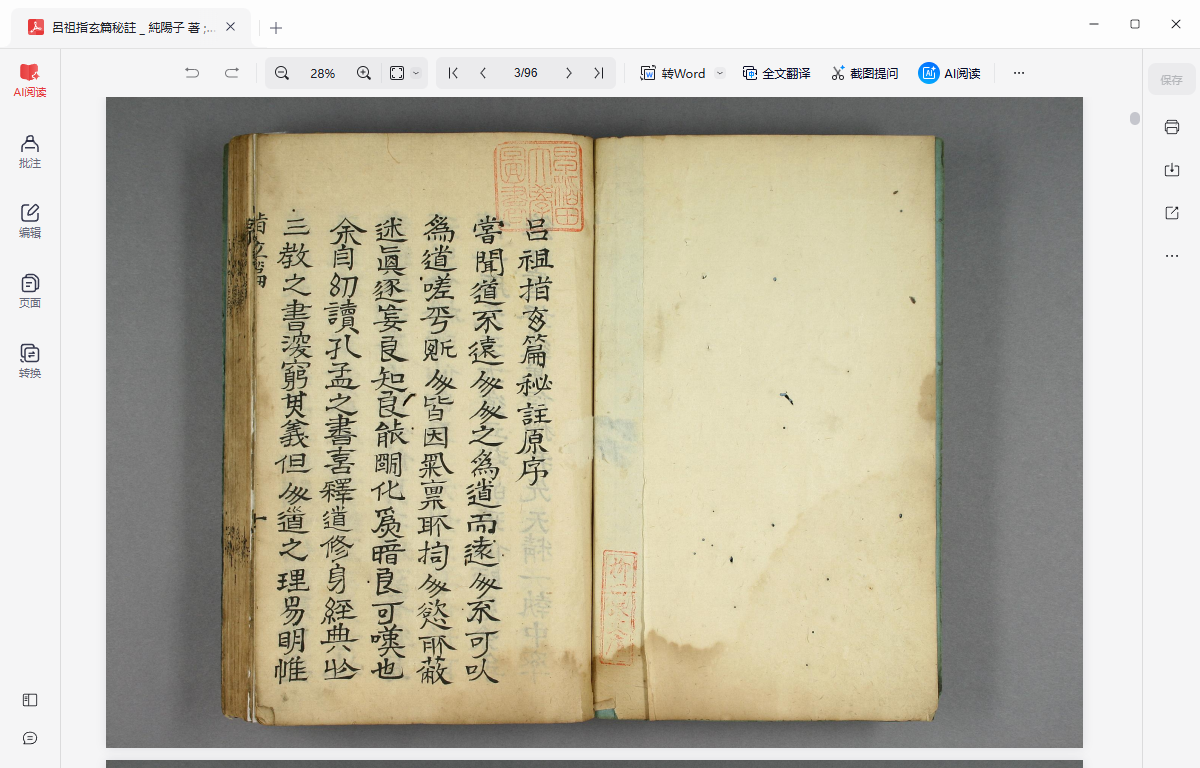Go to the previous page

point(483,73)
